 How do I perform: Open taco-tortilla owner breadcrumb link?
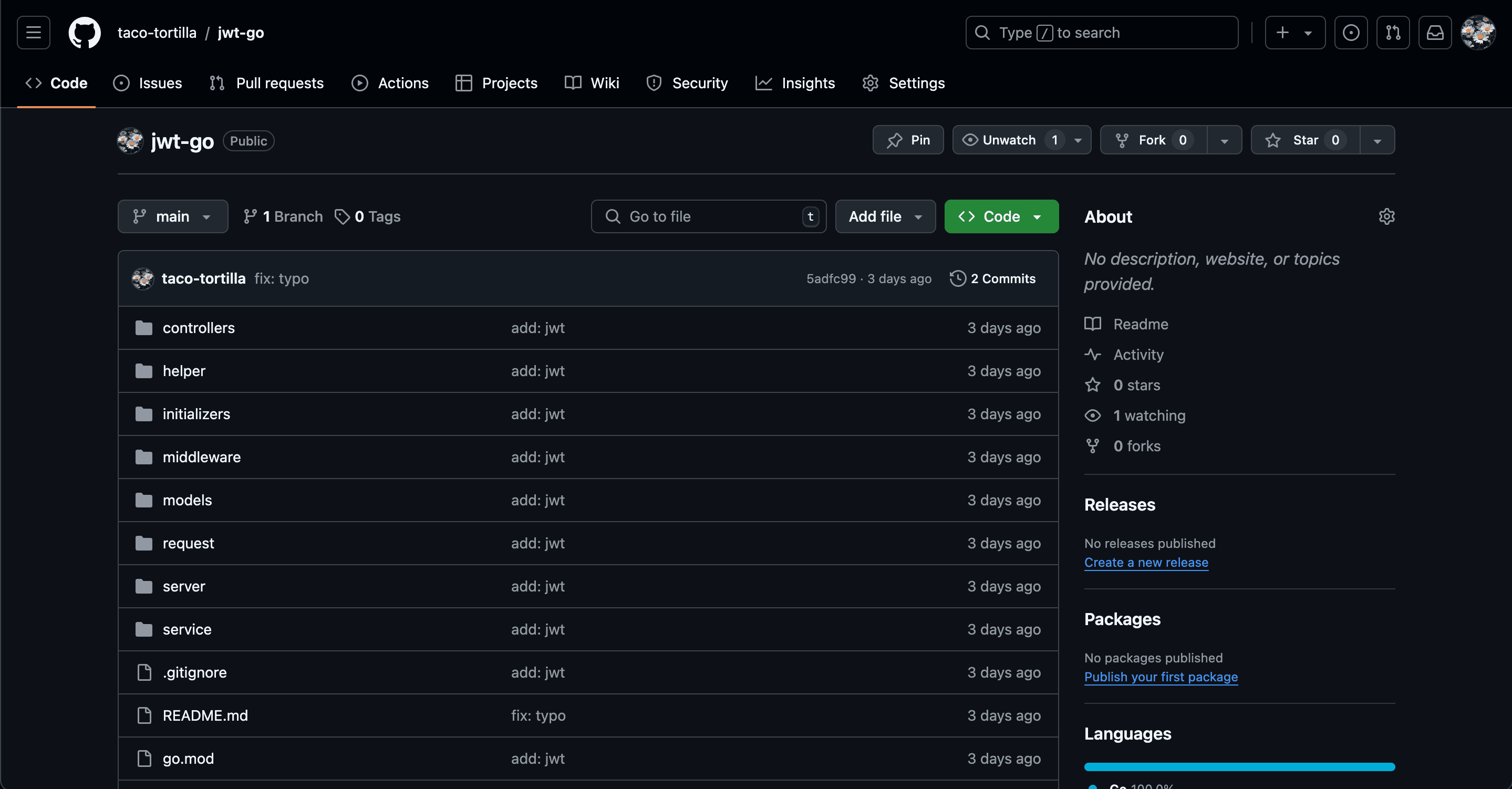click(x=157, y=33)
